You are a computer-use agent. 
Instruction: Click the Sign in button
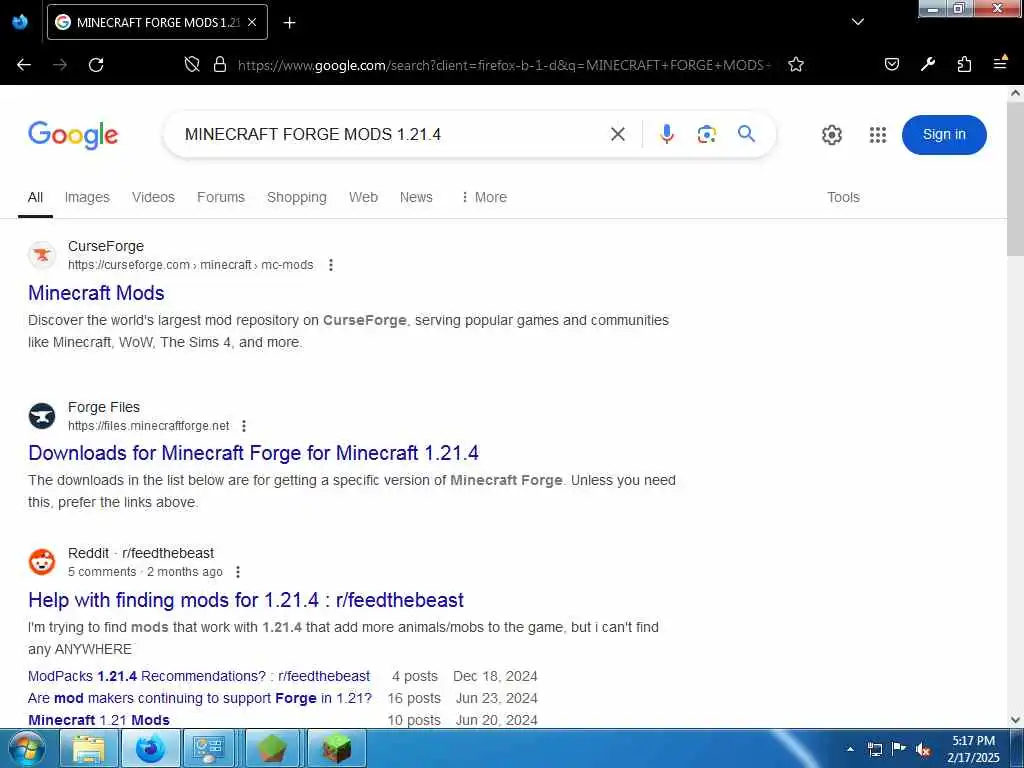[x=944, y=135]
